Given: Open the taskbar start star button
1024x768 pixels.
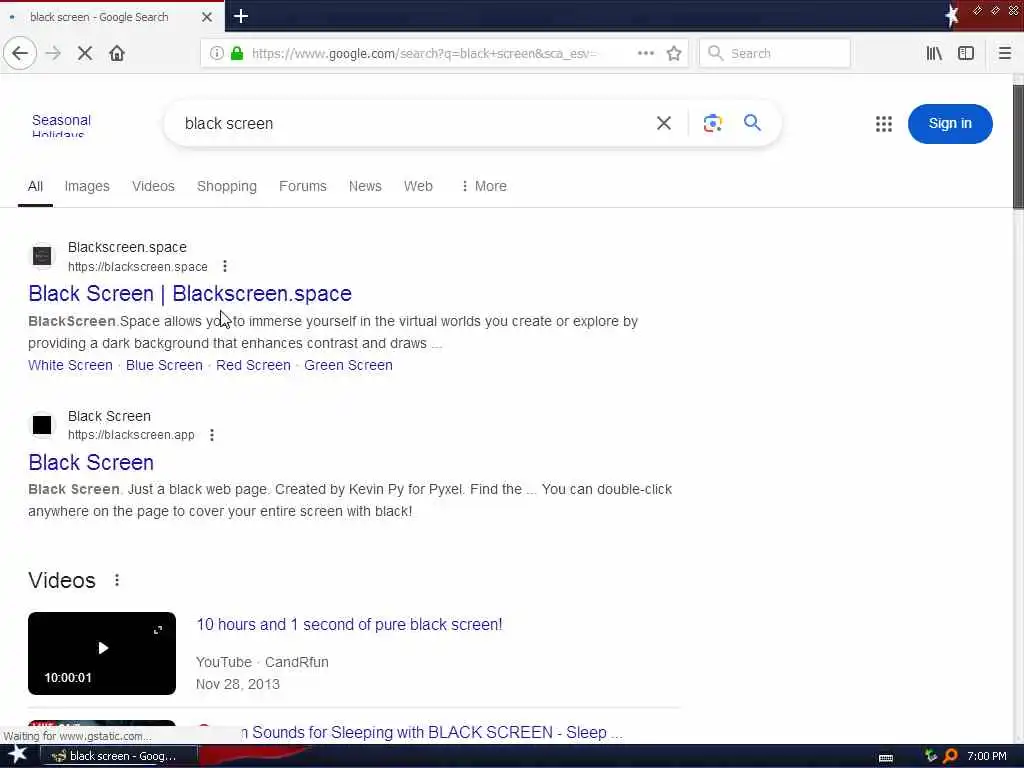Looking at the screenshot, I should [x=16, y=755].
